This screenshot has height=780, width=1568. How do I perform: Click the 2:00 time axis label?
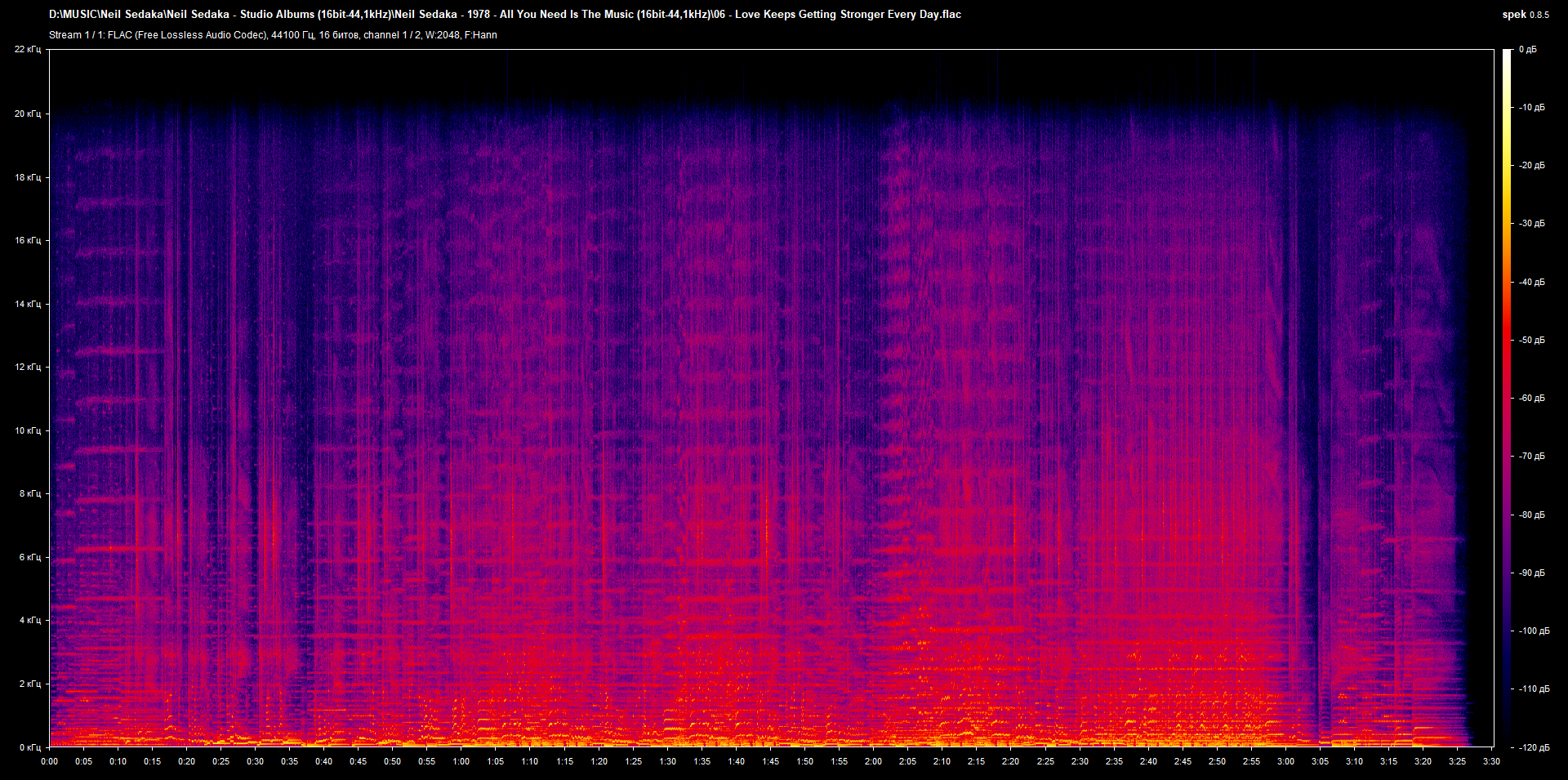click(874, 761)
